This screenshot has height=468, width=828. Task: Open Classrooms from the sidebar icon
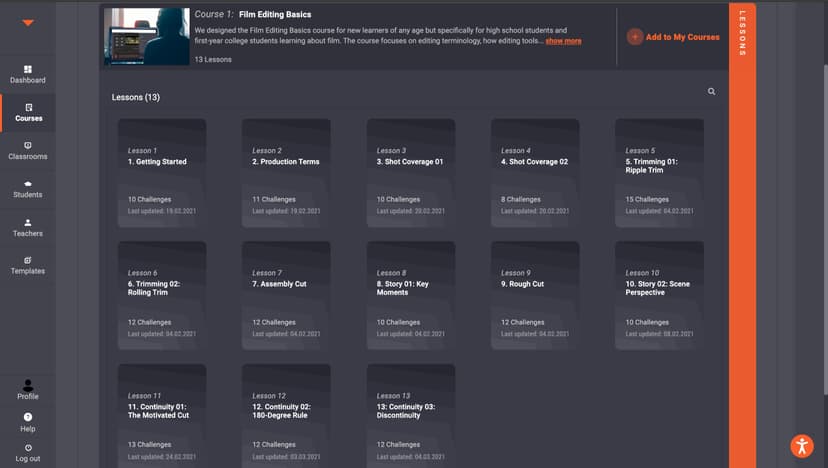point(28,145)
